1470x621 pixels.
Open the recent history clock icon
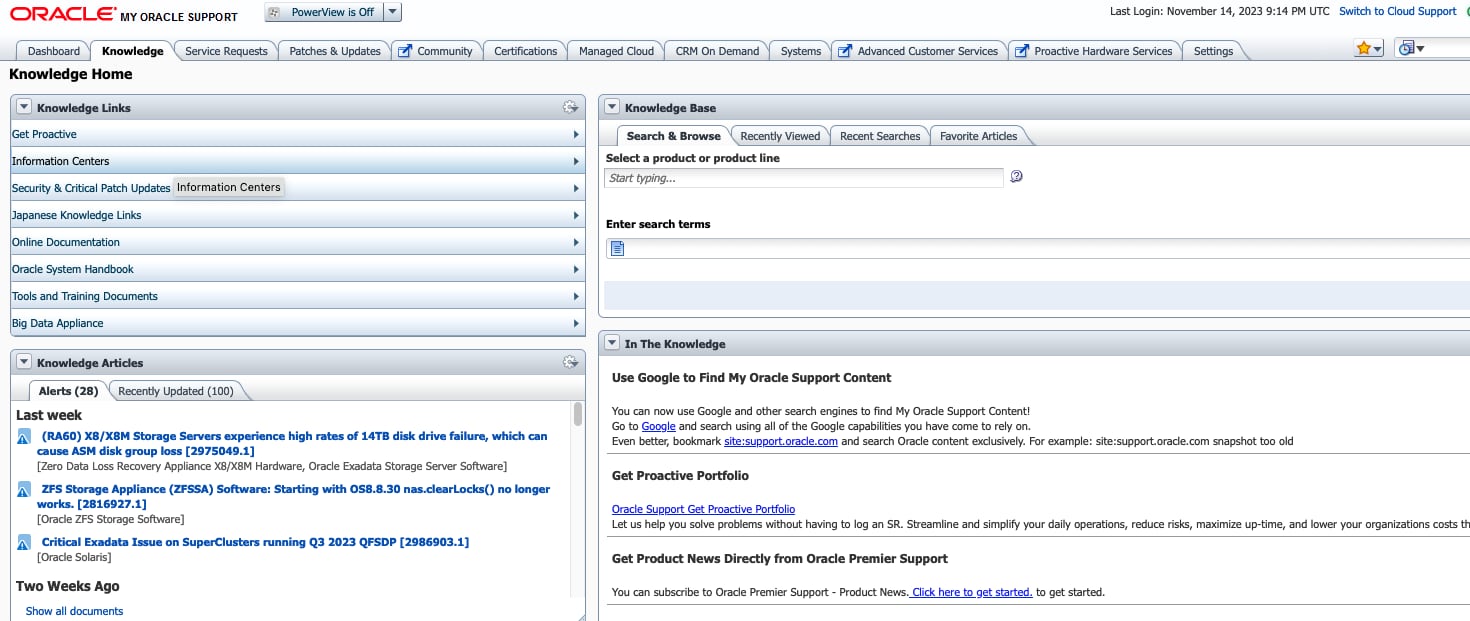(x=1406, y=49)
